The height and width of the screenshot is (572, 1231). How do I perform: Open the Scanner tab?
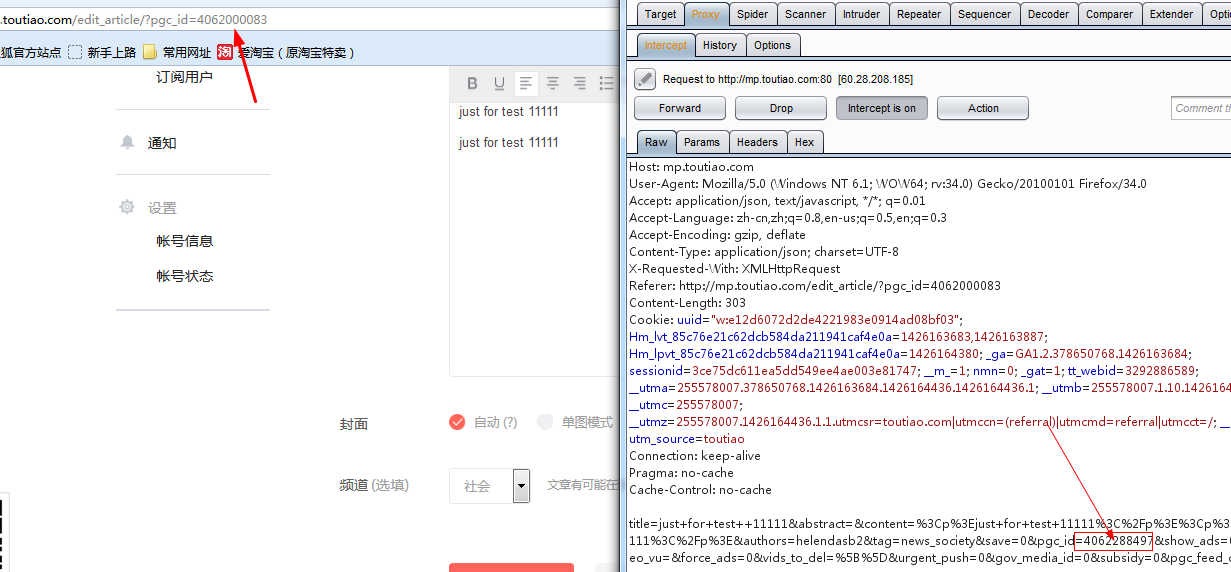806,14
